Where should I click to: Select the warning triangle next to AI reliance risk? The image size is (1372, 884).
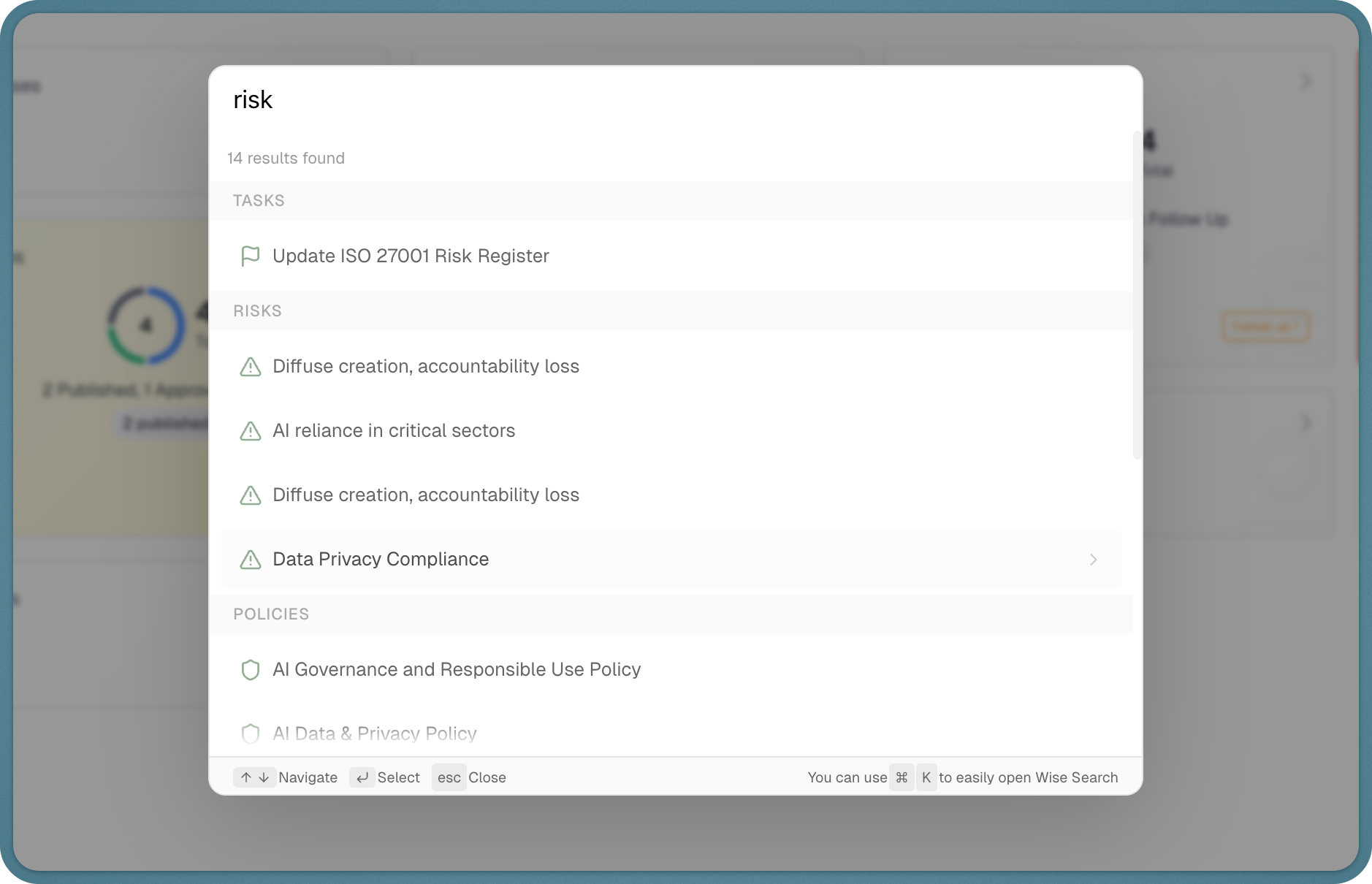(251, 431)
